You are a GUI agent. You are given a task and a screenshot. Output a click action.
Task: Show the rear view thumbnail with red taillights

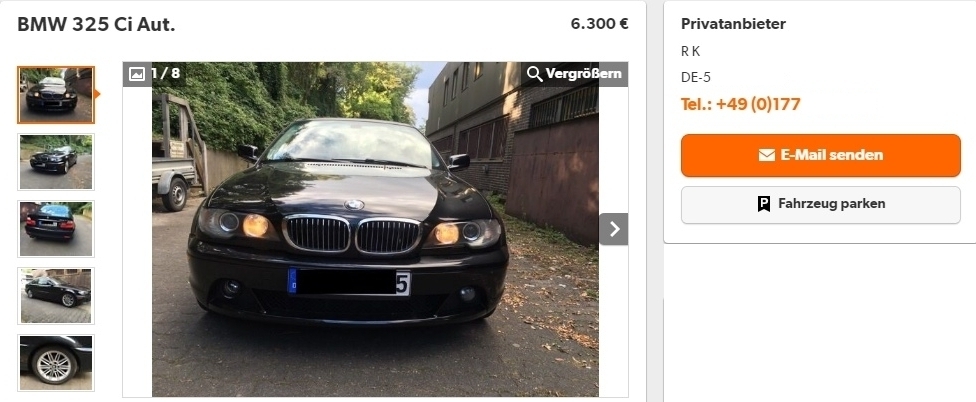[x=56, y=229]
